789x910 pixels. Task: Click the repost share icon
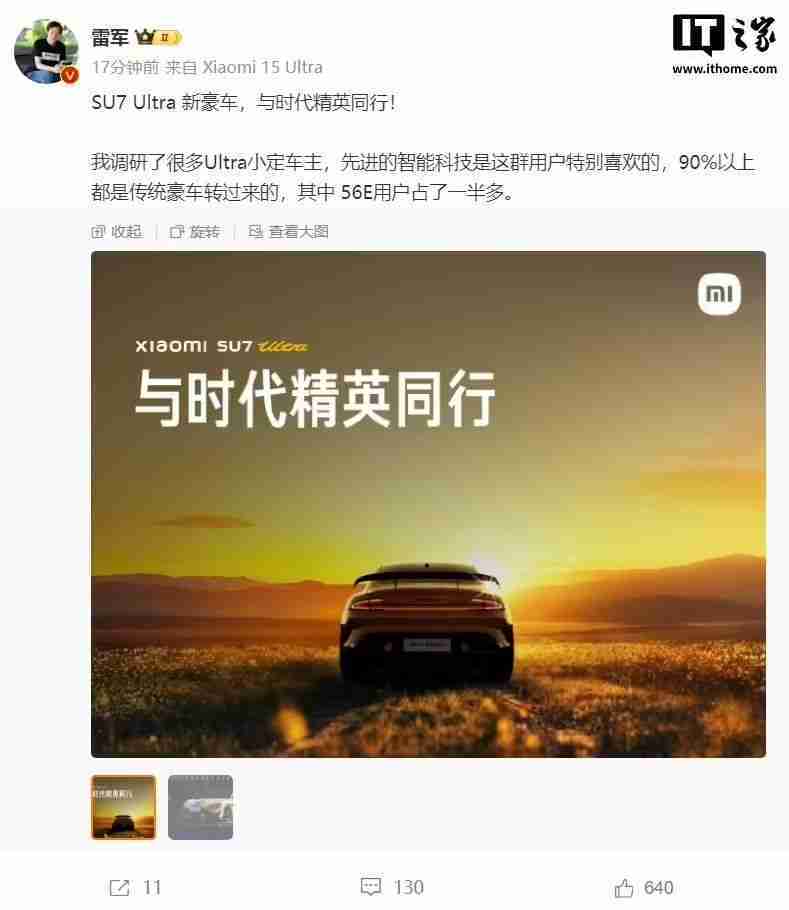point(120,887)
